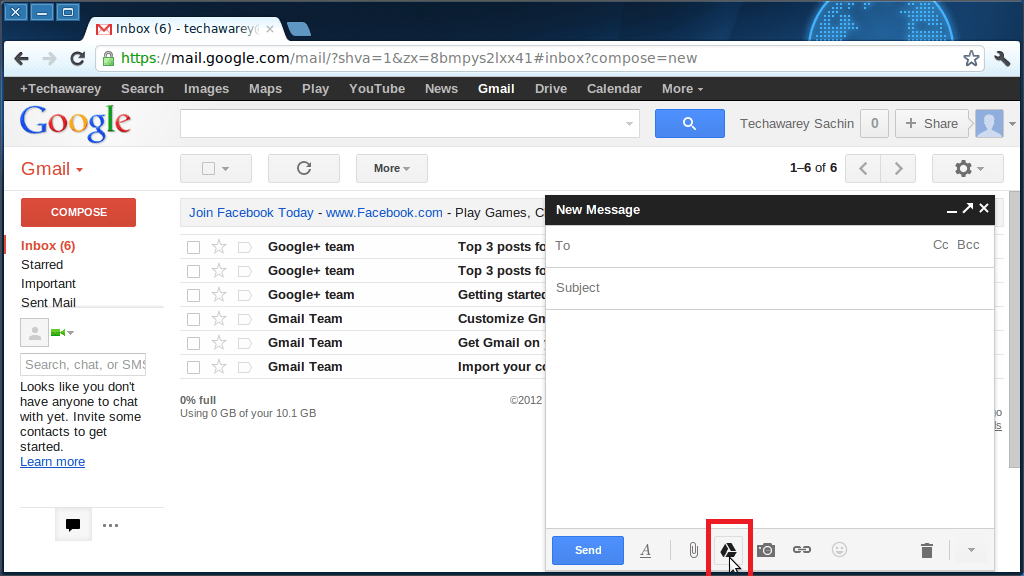Select checkbox for Customize Gmail message

click(x=193, y=319)
